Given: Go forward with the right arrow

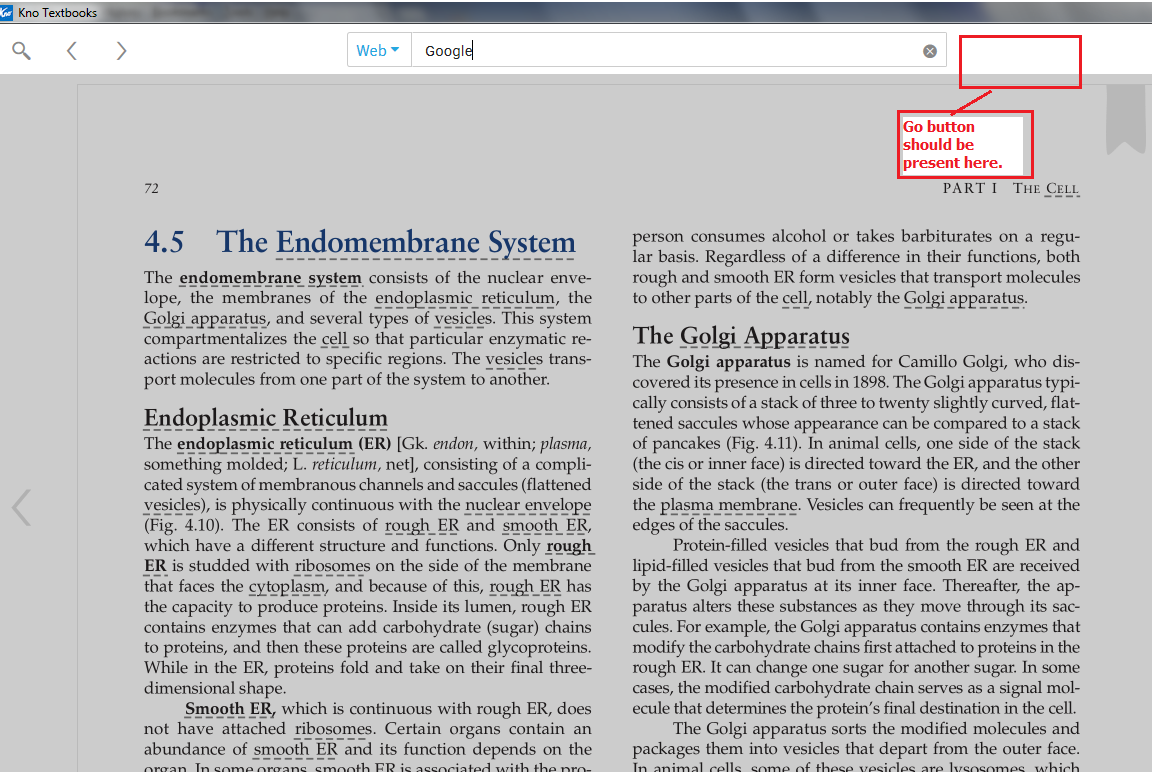Looking at the screenshot, I should (x=121, y=51).
